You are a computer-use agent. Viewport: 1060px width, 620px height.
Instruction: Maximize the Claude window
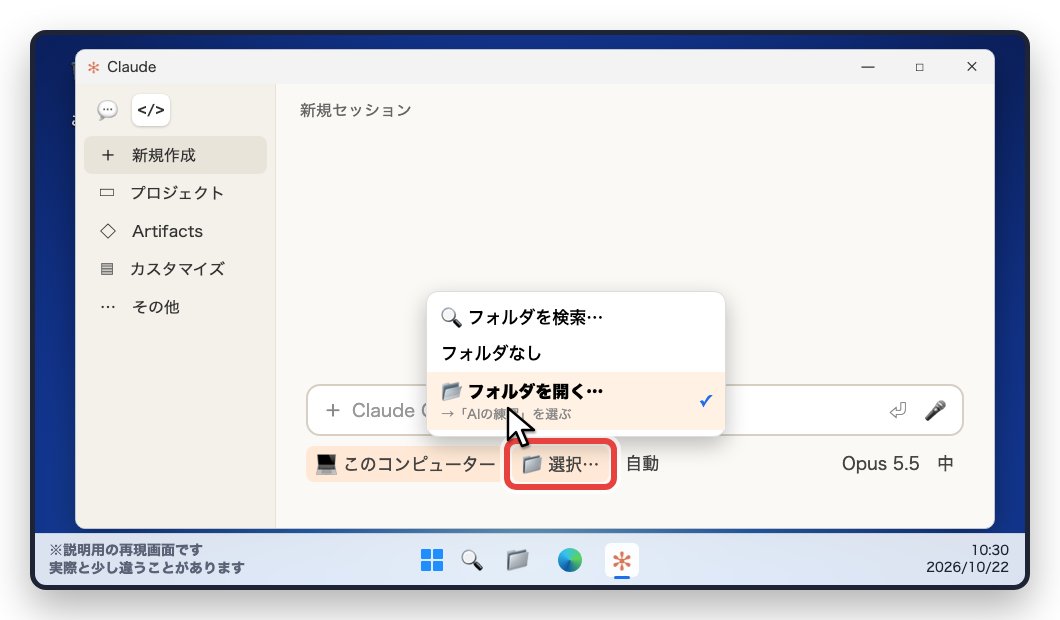(x=919, y=67)
